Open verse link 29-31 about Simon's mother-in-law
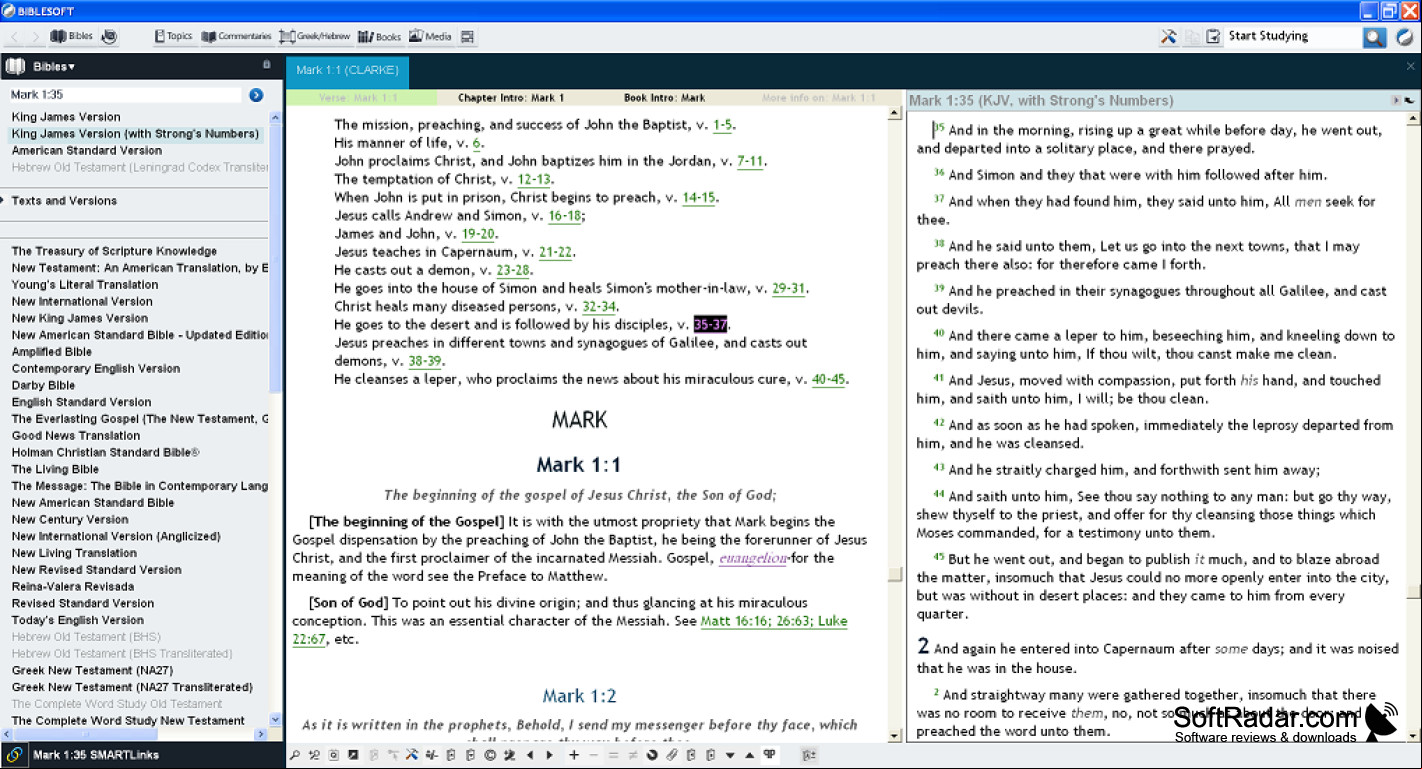Screen dimensions: 1422x769 click(788, 288)
